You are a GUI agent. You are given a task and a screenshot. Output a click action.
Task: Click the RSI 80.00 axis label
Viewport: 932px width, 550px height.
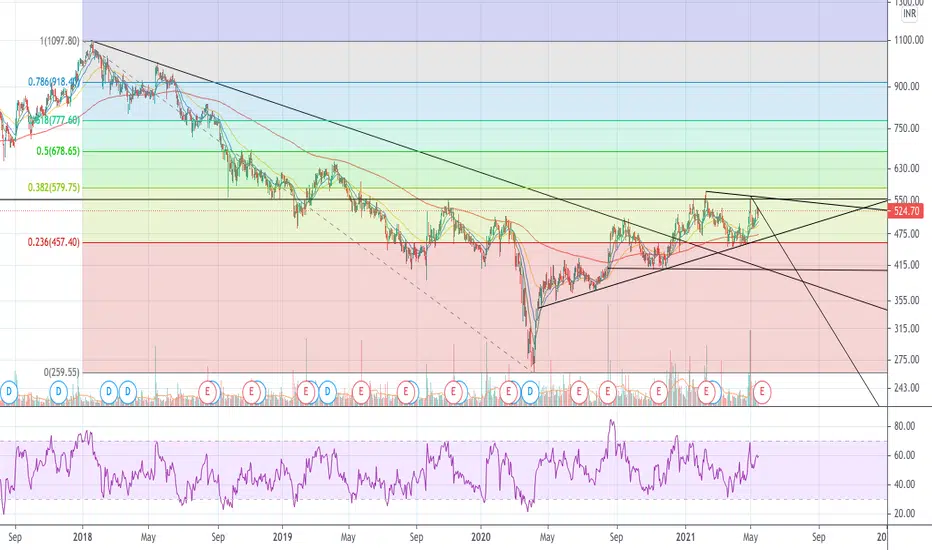pos(904,426)
